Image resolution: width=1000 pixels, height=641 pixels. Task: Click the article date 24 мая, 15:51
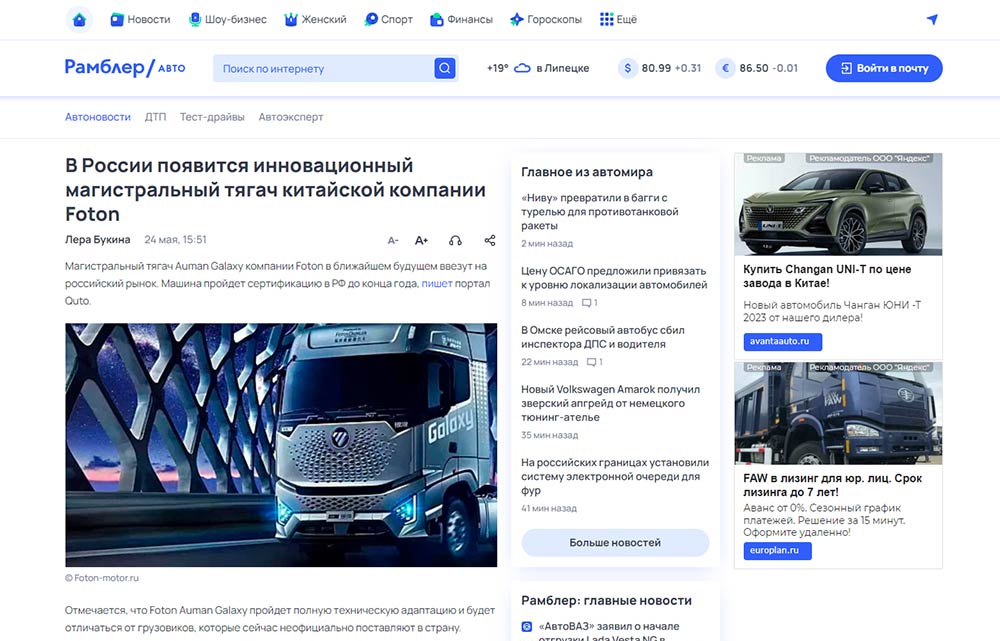point(175,240)
